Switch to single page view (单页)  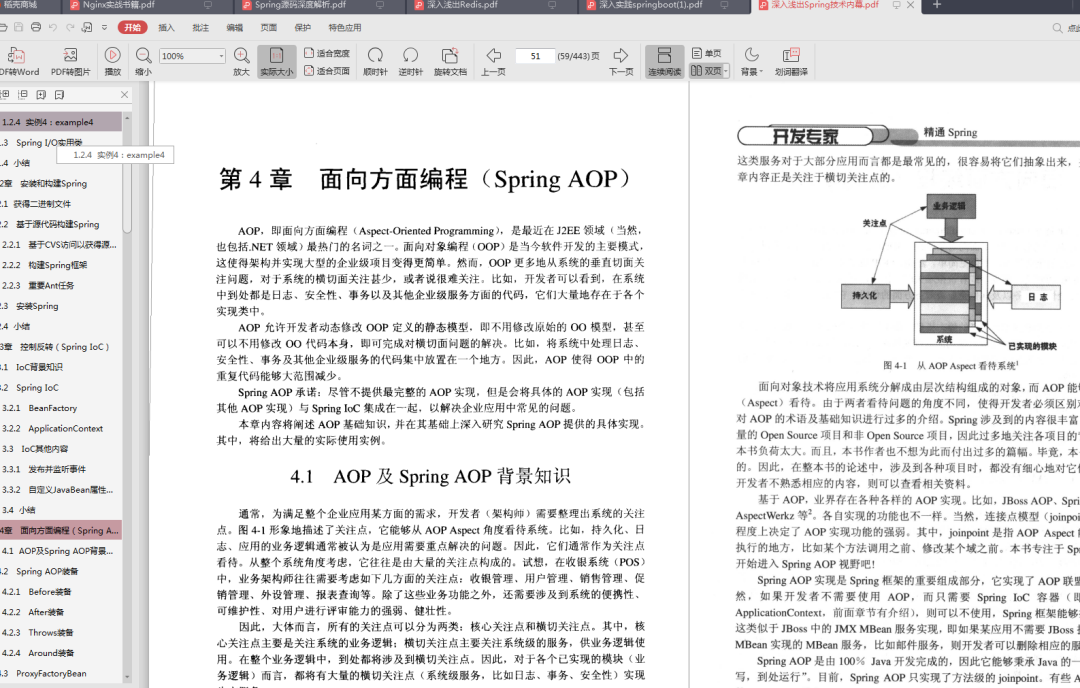point(707,53)
